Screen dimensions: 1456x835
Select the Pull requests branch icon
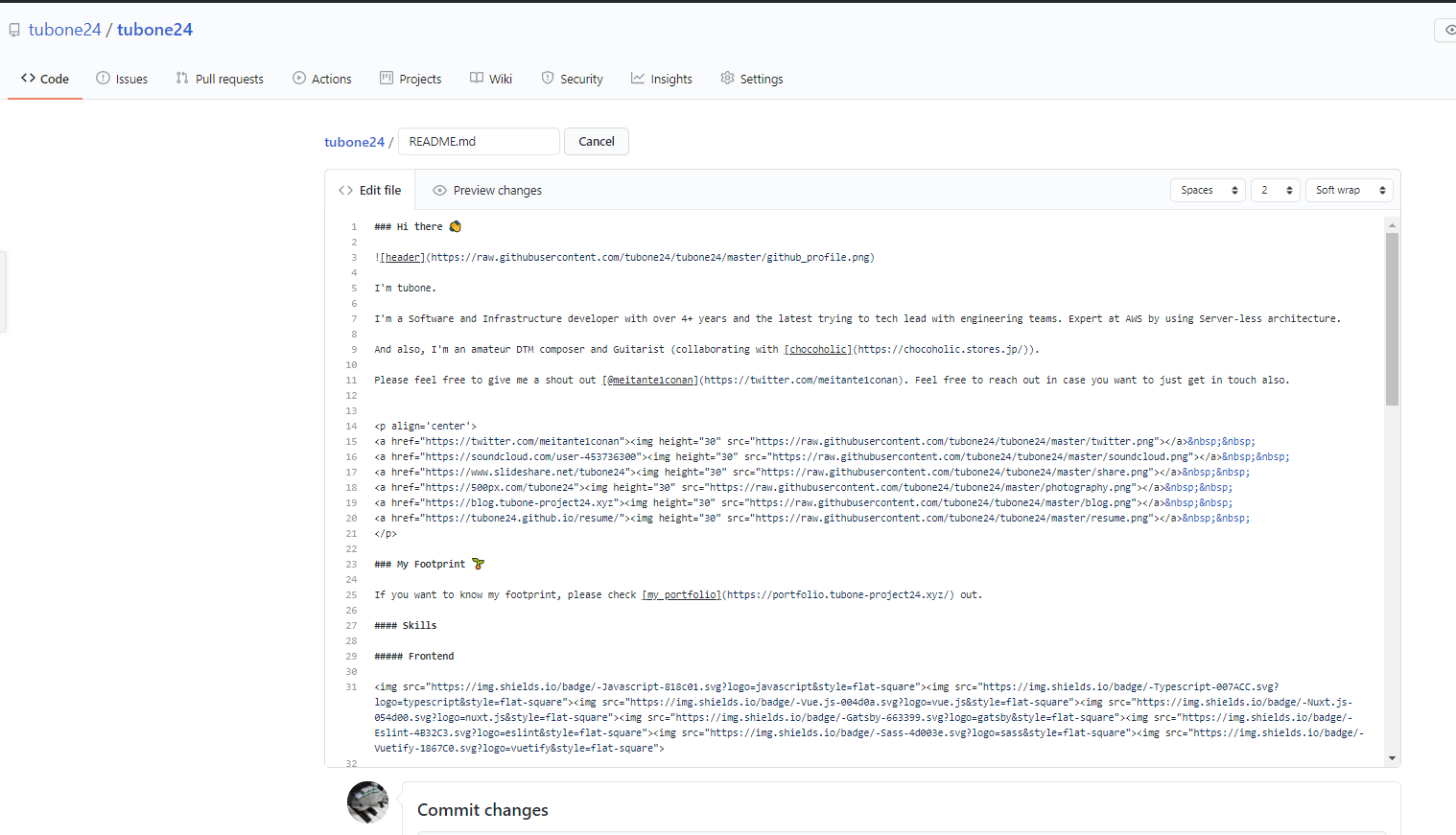182,79
